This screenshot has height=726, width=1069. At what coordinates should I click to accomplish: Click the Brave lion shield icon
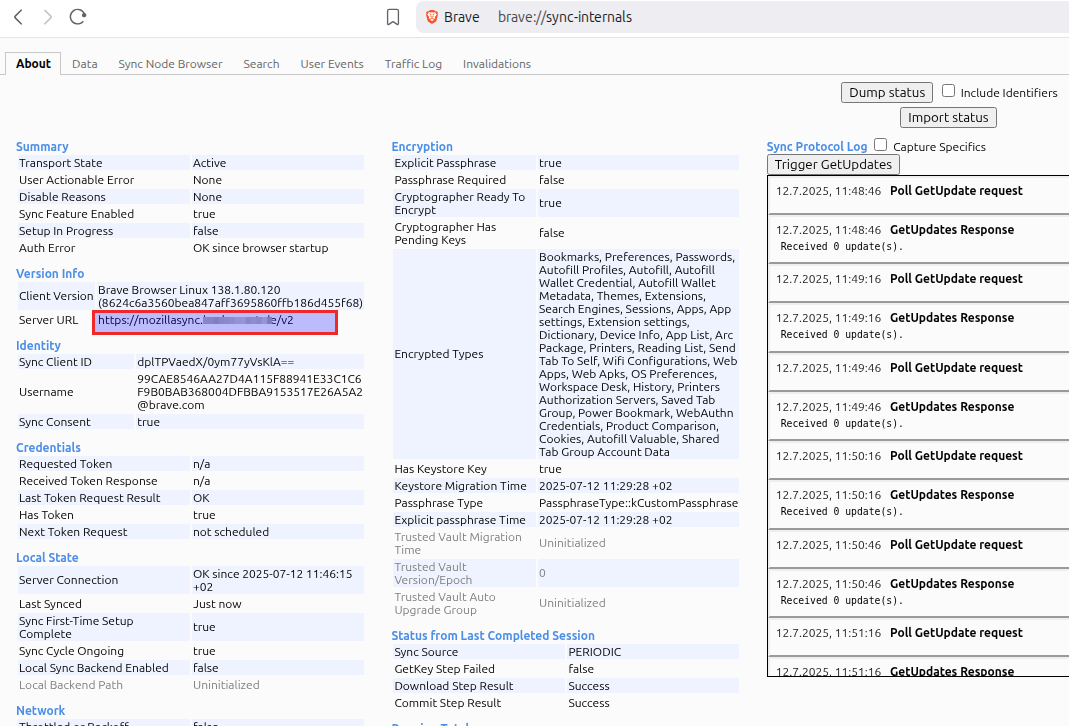[432, 17]
